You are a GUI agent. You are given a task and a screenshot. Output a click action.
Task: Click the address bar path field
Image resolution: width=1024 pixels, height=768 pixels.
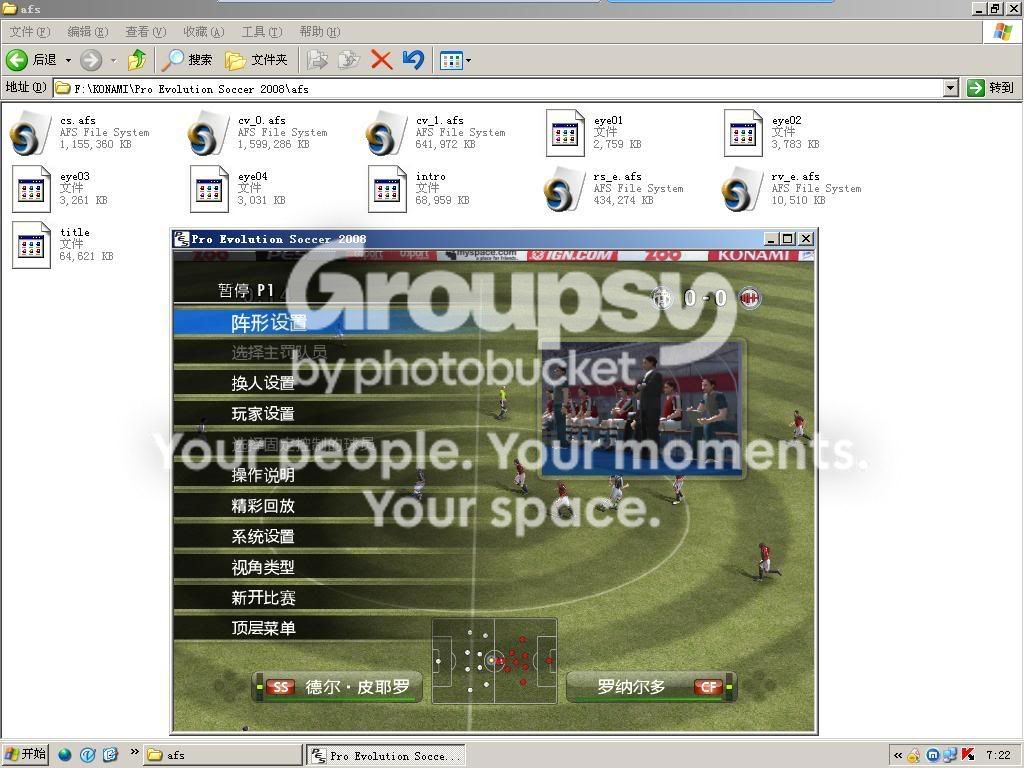point(499,88)
